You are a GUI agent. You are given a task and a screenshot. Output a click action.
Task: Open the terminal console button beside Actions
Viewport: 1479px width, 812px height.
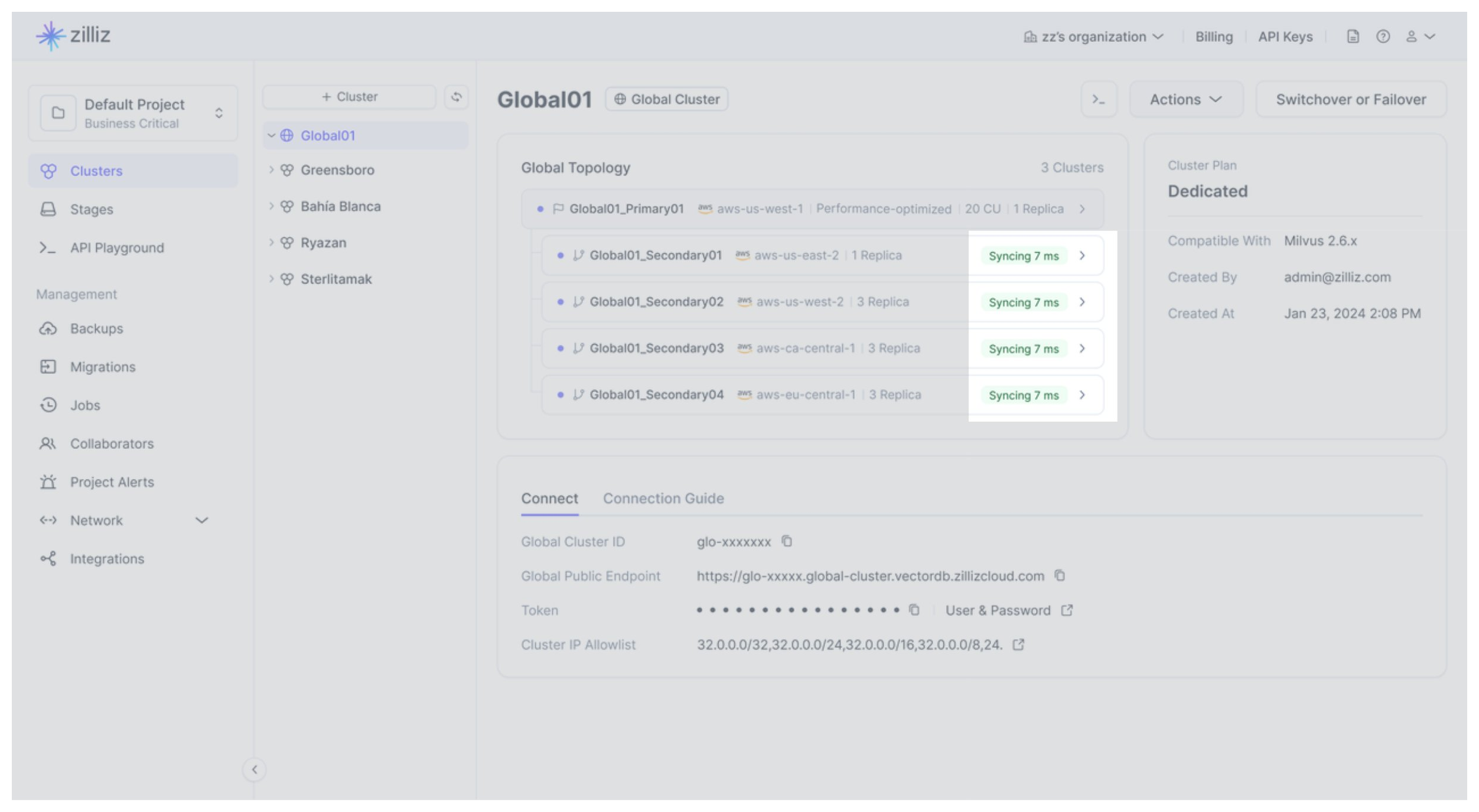[x=1099, y=99]
